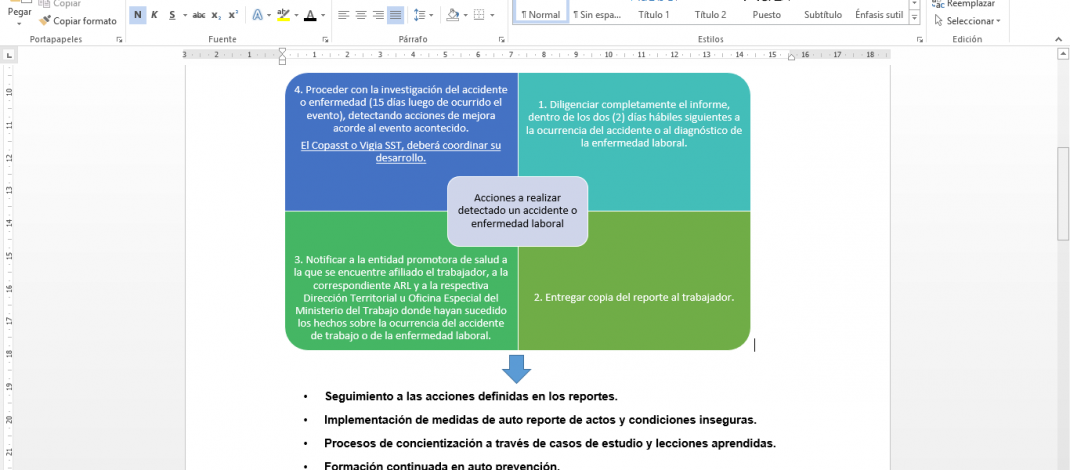Align text to the left
This screenshot has width=1070, height=470.
pyautogui.click(x=342, y=15)
